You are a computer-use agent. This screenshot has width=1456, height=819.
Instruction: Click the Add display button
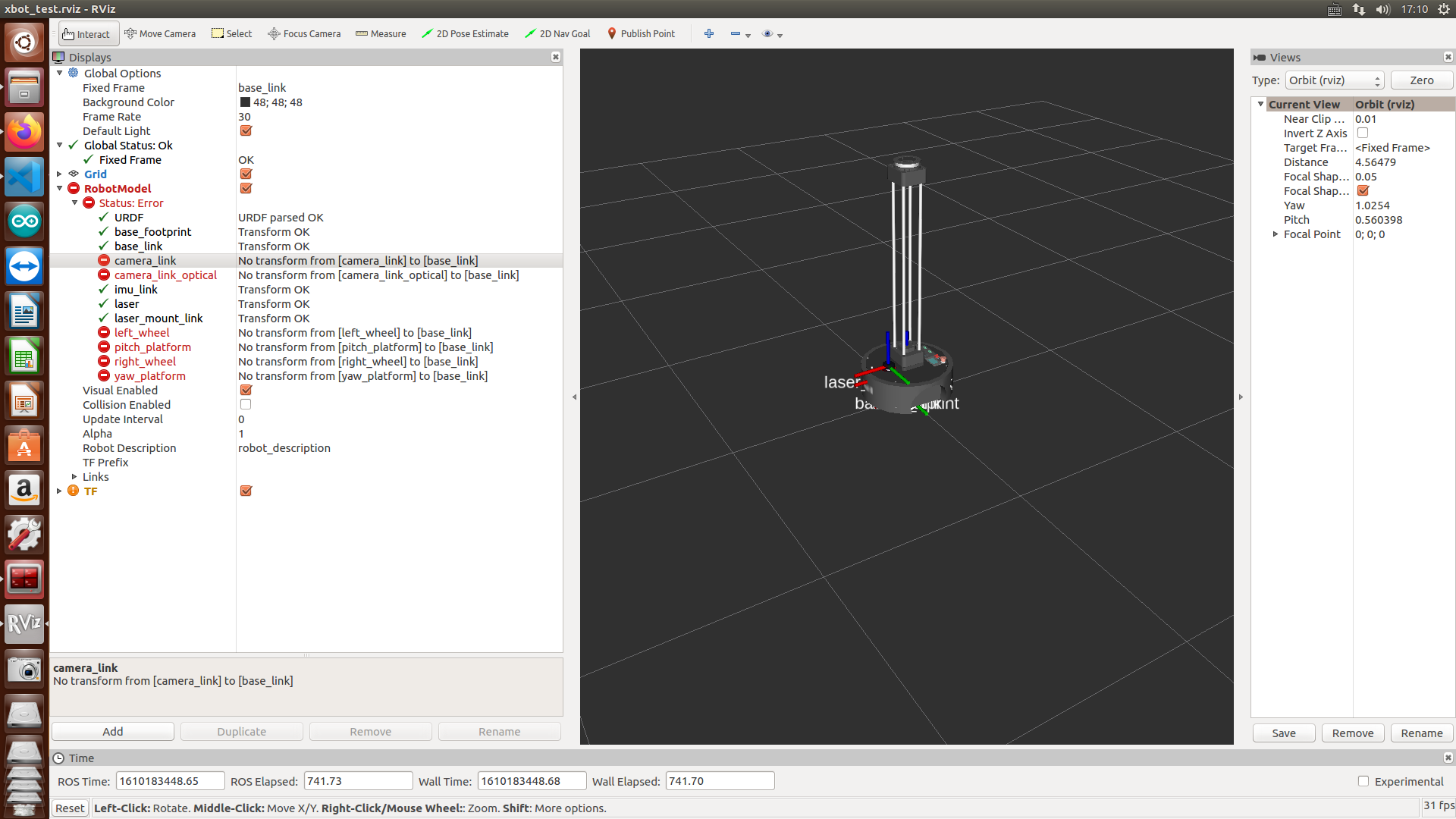pos(113,731)
